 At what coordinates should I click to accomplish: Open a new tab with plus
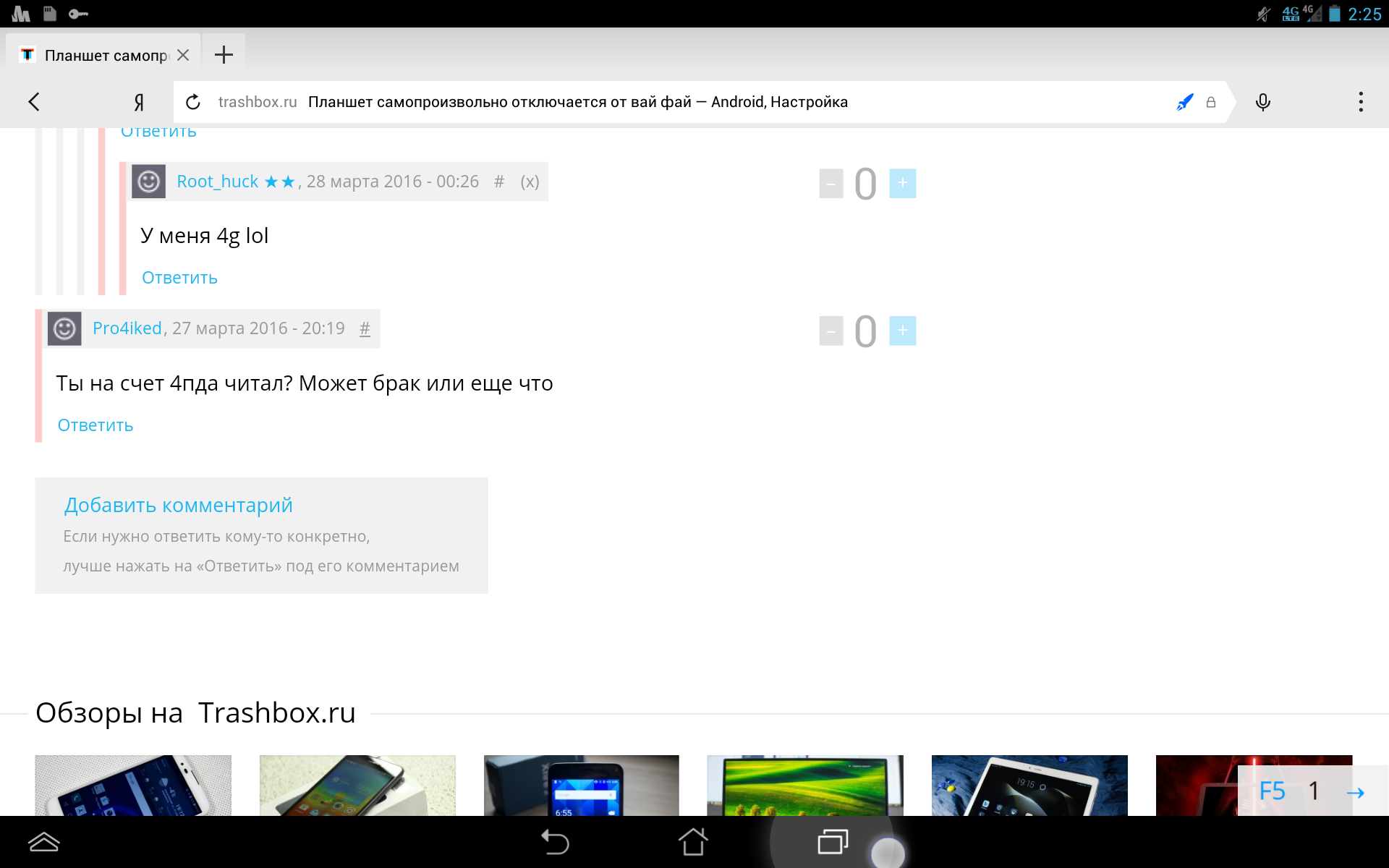tap(224, 55)
